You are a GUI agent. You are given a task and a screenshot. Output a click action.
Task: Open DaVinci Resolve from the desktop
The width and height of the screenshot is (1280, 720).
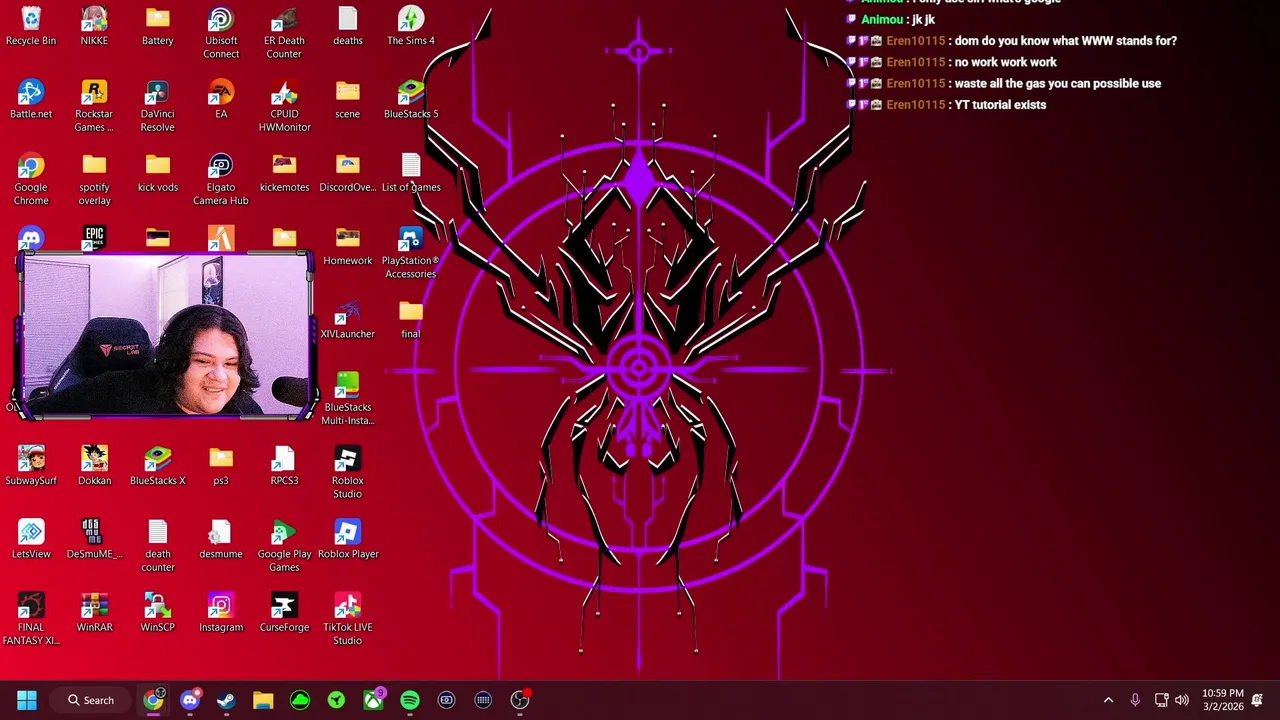(x=158, y=106)
